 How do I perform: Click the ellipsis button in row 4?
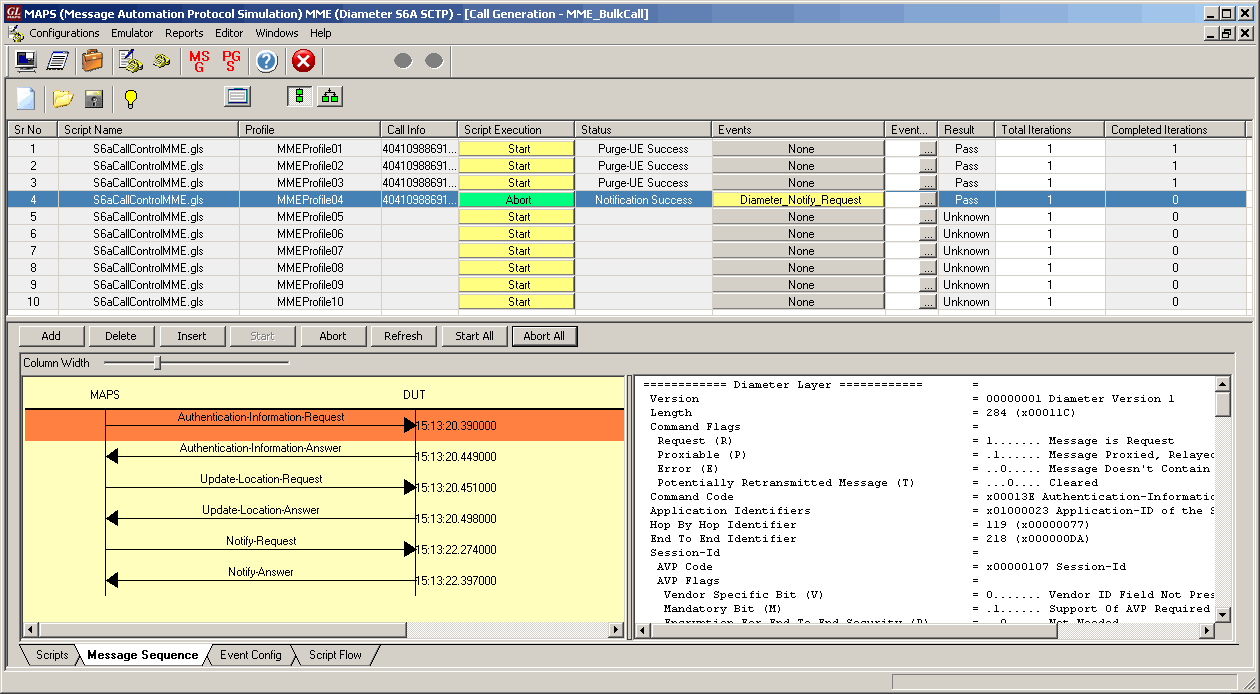tap(927, 200)
